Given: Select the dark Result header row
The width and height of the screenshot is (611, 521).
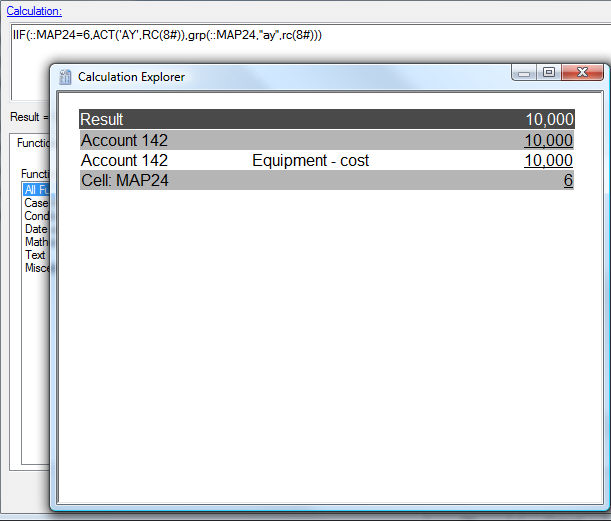Looking at the screenshot, I should click(x=300, y=119).
